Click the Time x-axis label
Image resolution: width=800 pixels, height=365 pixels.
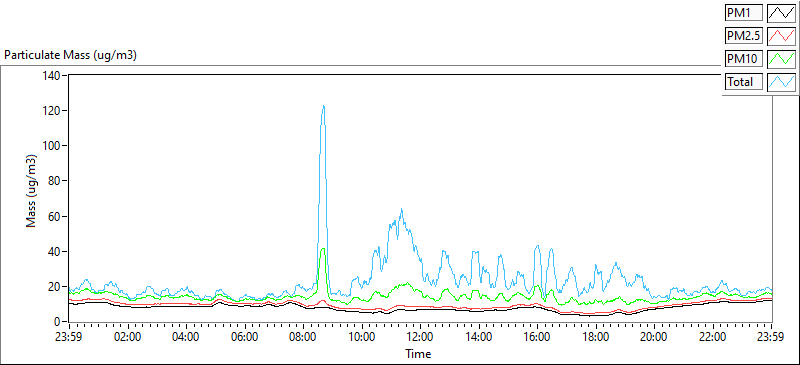[418, 354]
